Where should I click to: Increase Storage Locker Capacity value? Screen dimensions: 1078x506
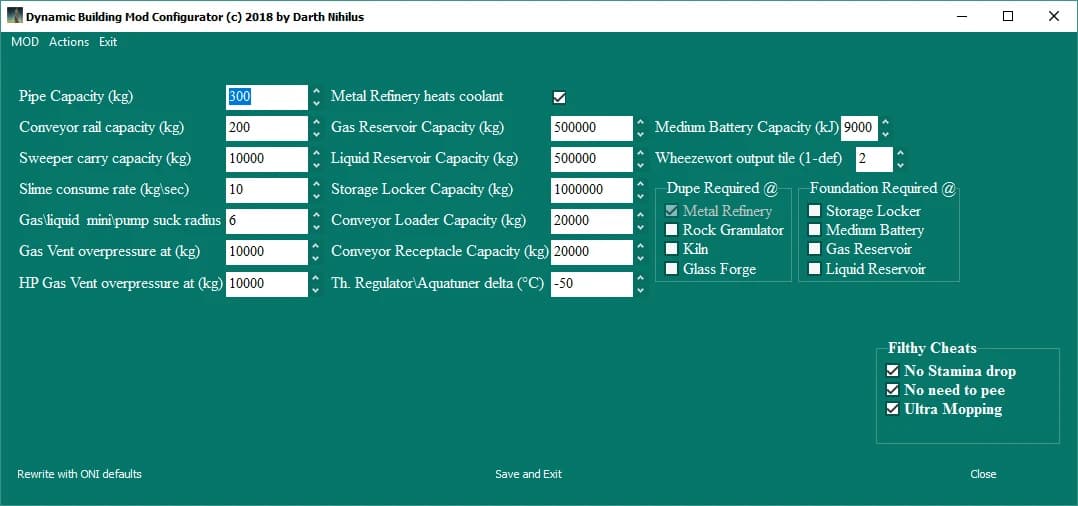(x=641, y=184)
